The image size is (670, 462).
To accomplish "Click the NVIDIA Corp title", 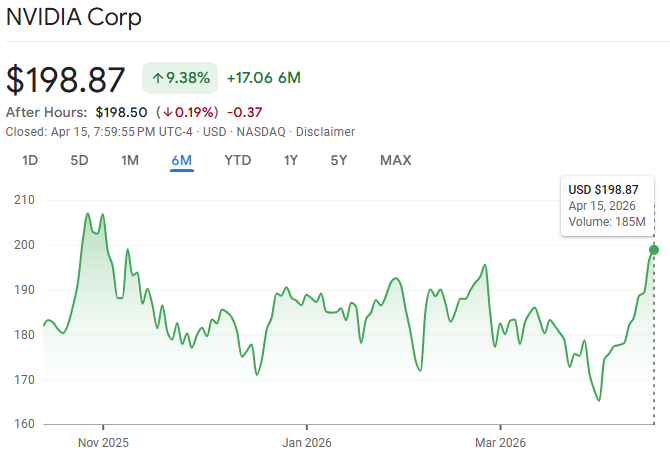I will 73,17.
